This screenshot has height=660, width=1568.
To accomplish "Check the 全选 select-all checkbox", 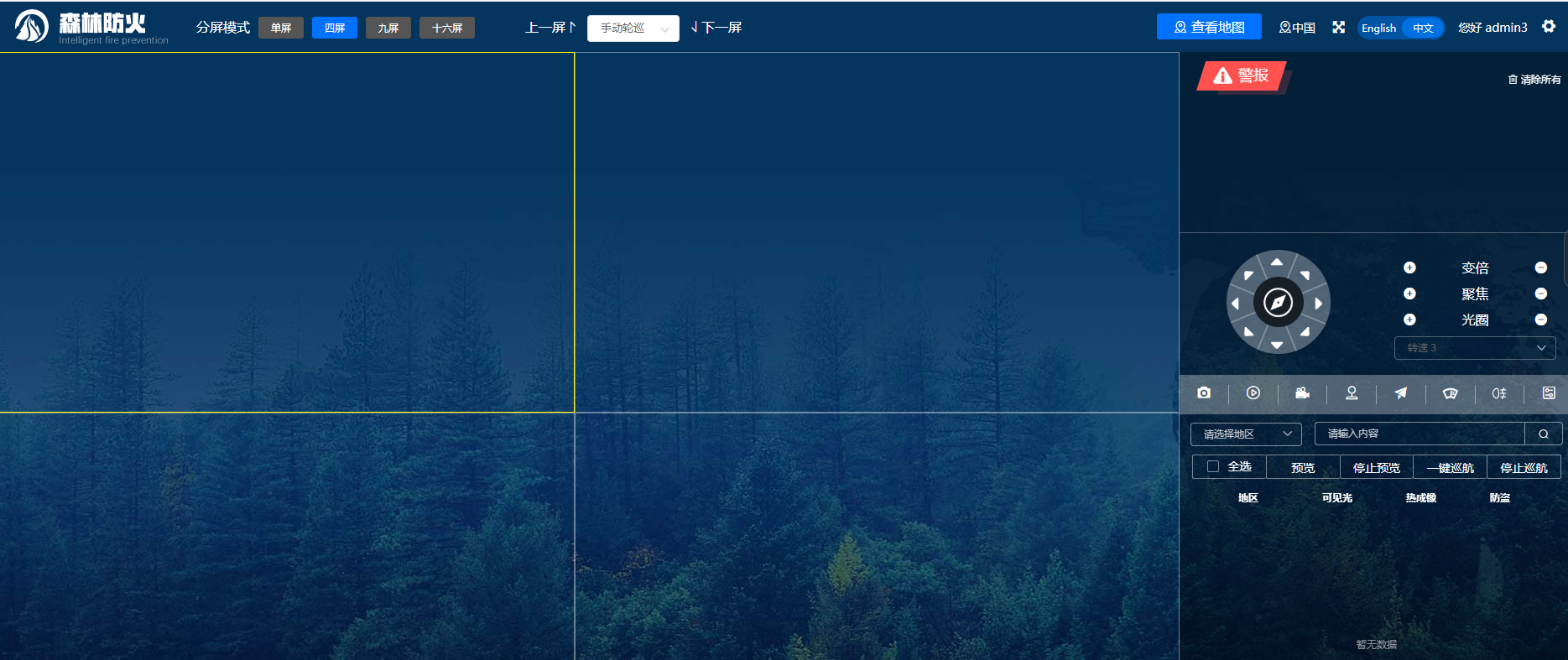I will (x=1213, y=467).
